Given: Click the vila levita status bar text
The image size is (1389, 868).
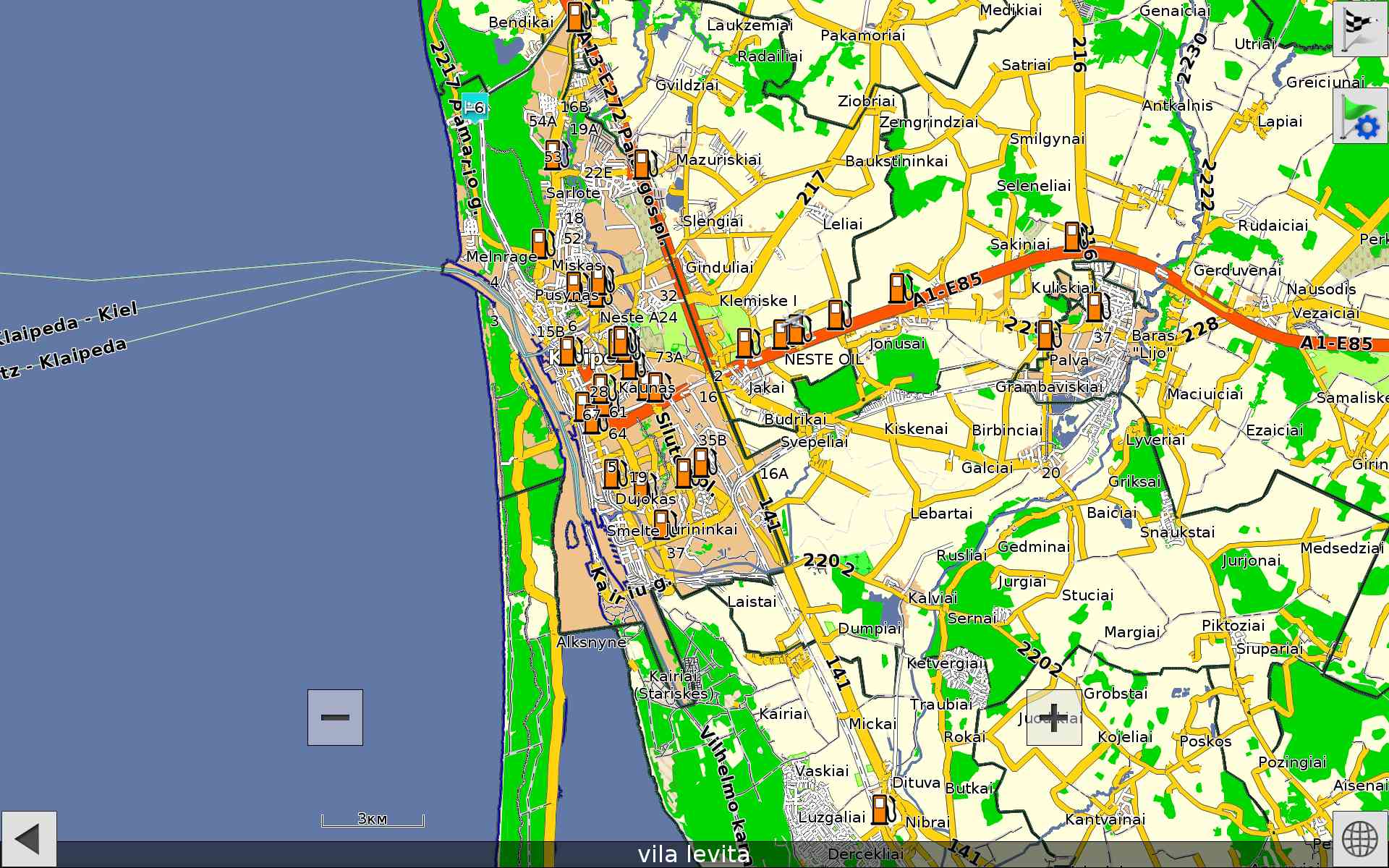Looking at the screenshot, I should (694, 854).
